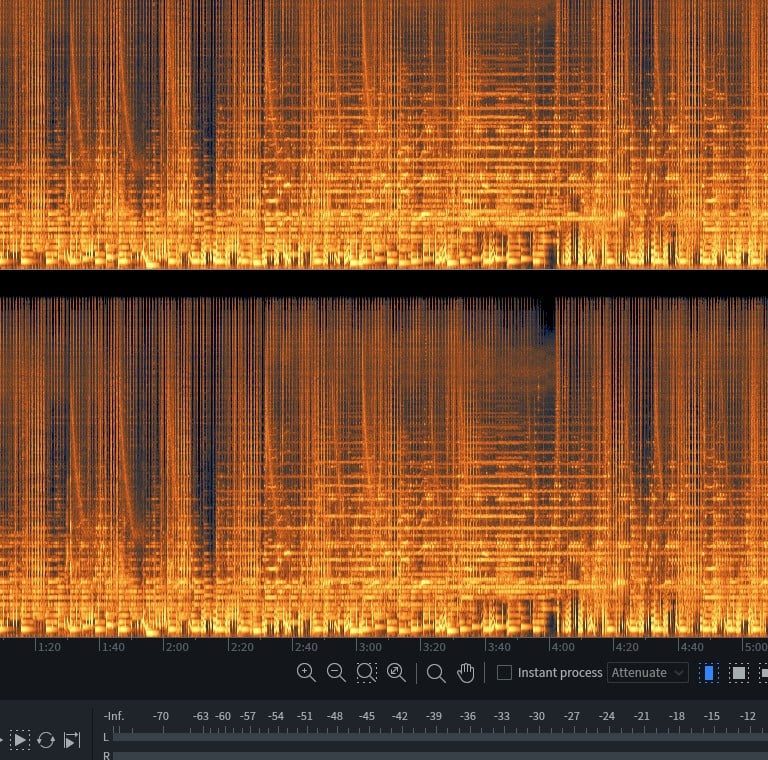Screen dimensions: 768x760
Task: Click the zoom in magnifier icon
Action: [x=306, y=672]
